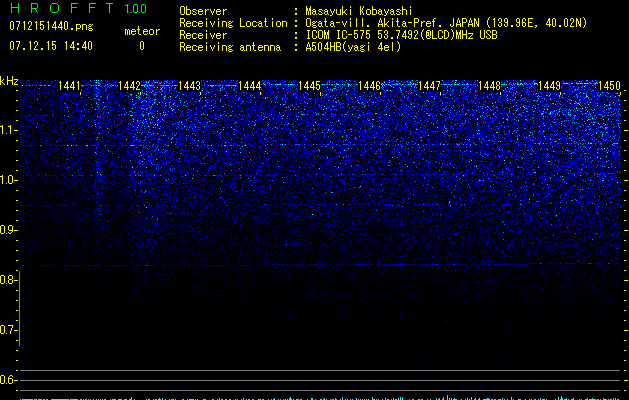The image size is (629, 400).
Task: Click the Receiver label
Action: (x=203, y=35)
